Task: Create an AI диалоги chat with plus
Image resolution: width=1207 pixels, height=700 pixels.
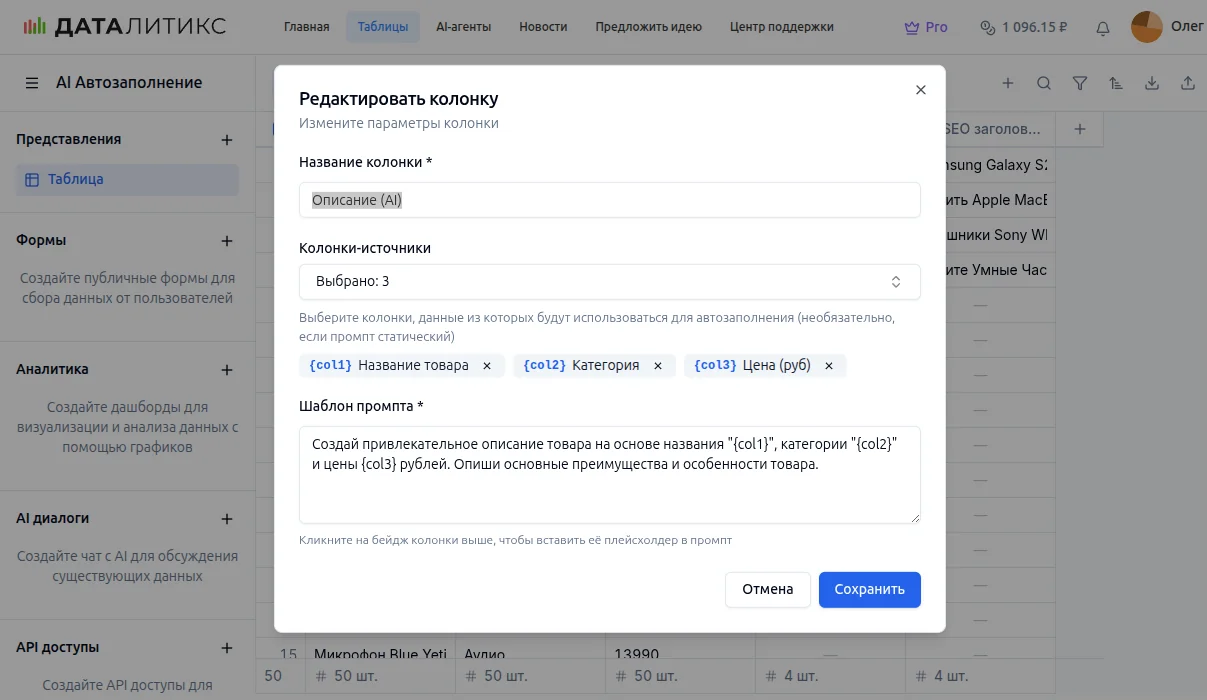Action: 227,519
